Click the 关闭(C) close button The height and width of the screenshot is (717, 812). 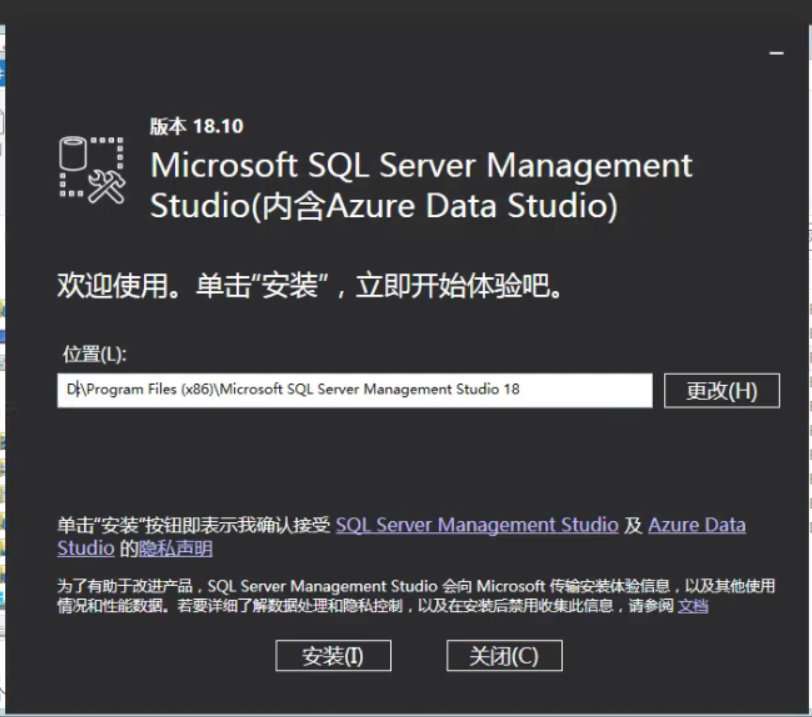504,655
